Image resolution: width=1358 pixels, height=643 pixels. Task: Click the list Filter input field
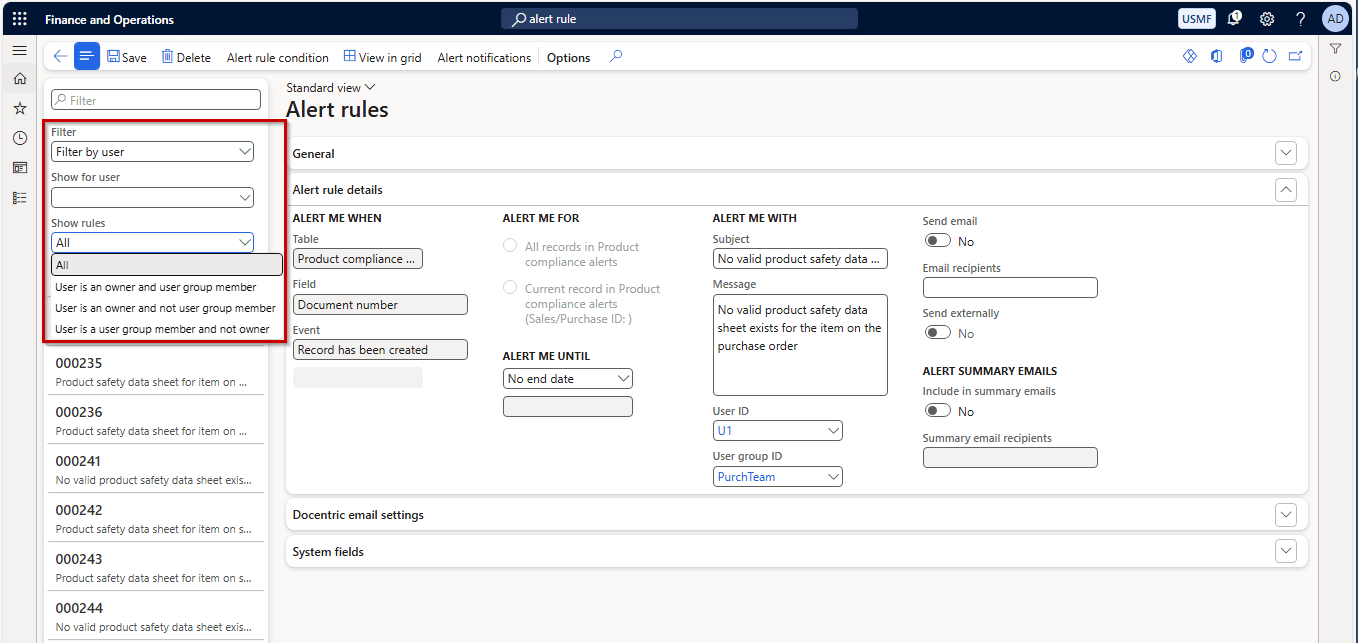(156, 100)
